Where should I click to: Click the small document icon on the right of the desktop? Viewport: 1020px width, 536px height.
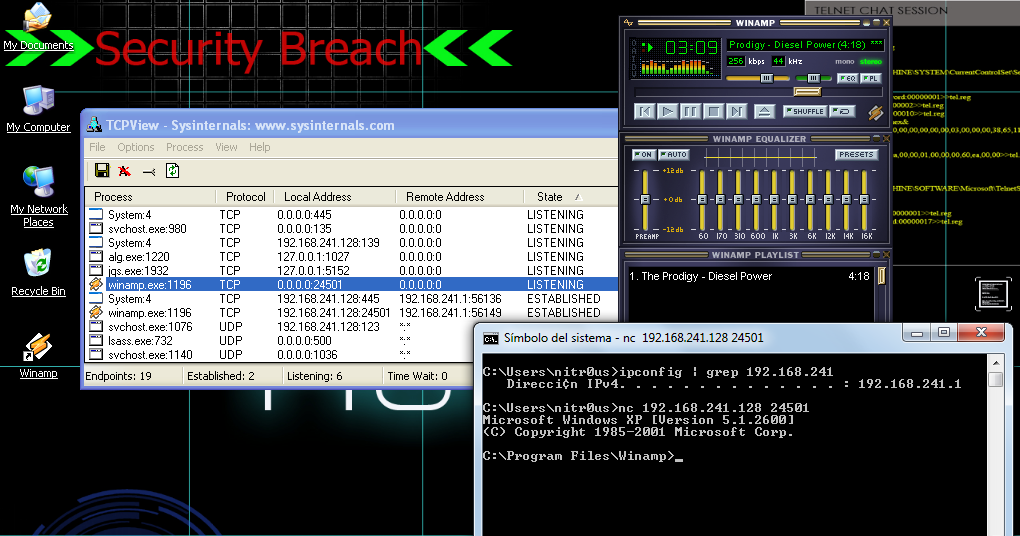[x=993, y=294]
